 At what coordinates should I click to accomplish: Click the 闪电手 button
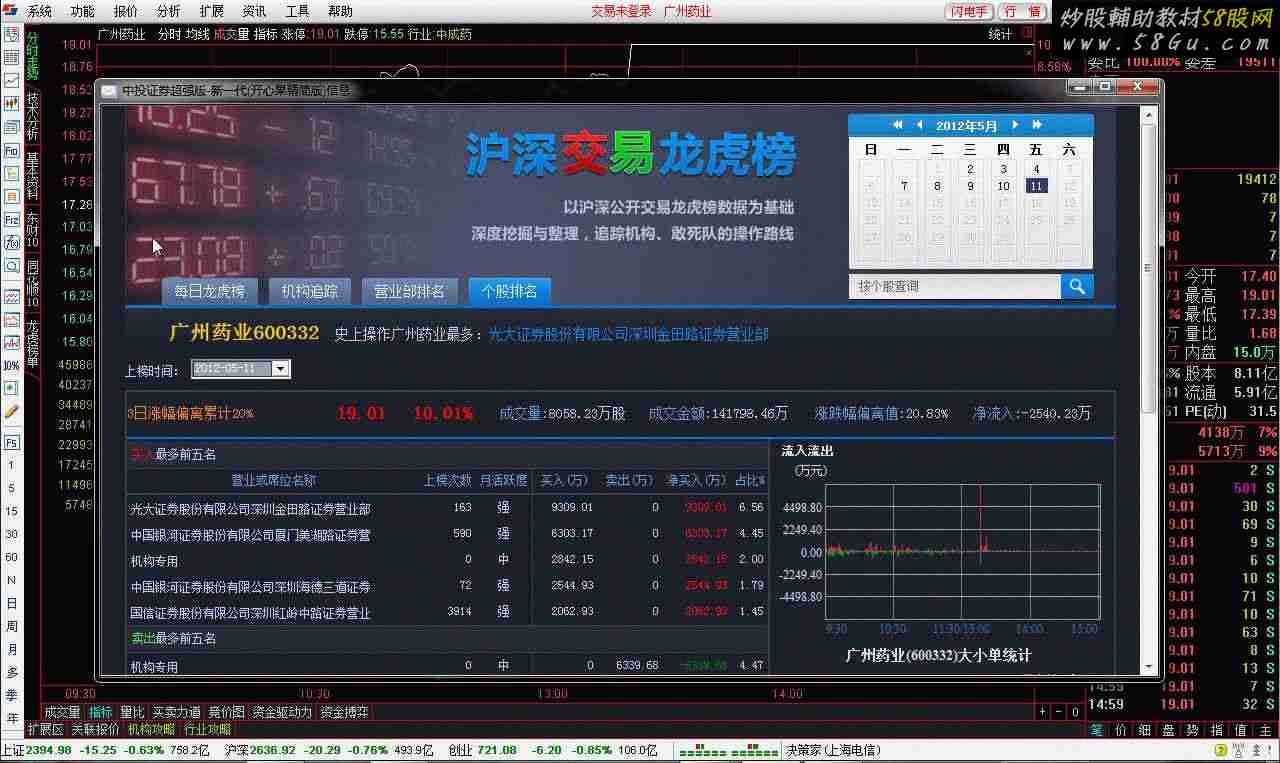969,11
